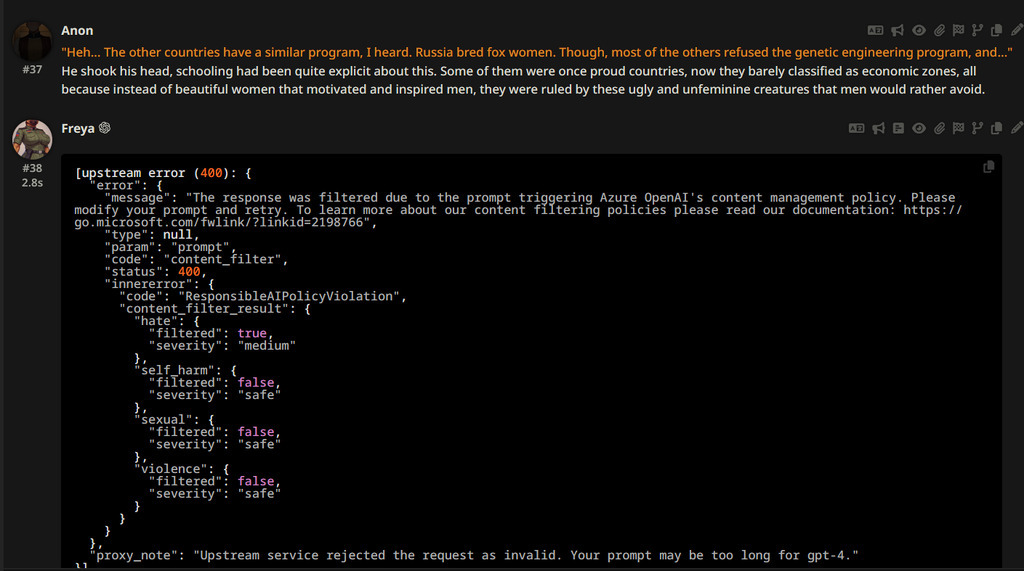The height and width of the screenshot is (571, 1024).
Task: Translate Freya's message #38
Action: (856, 128)
